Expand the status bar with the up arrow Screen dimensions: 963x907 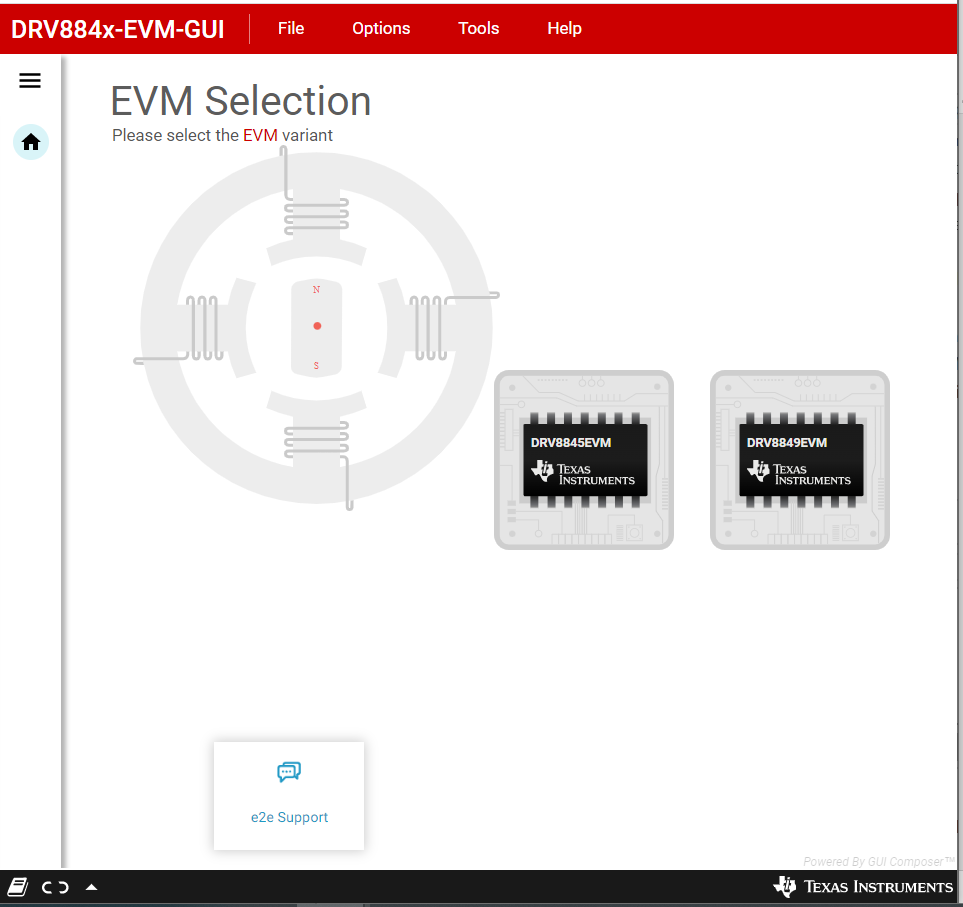point(91,886)
